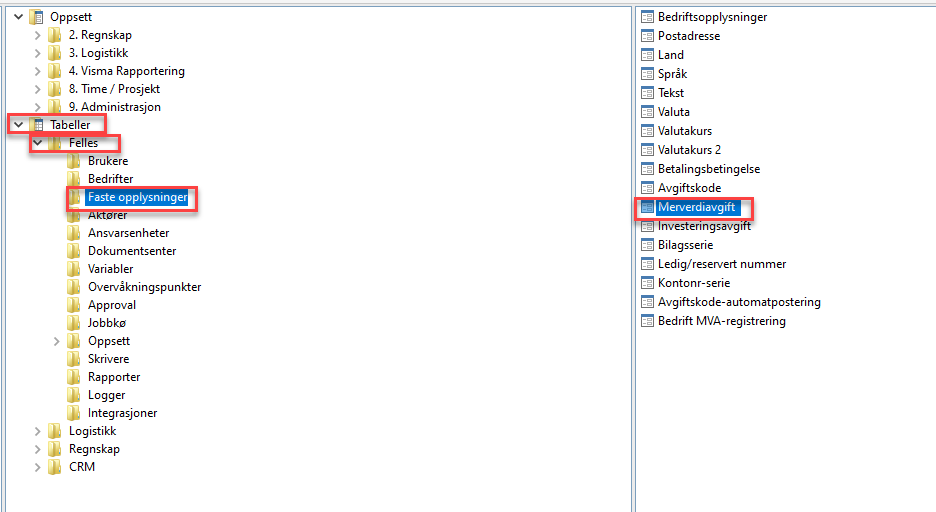
Task: Open Ledig/reservert nummer in the list
Action: tap(722, 264)
